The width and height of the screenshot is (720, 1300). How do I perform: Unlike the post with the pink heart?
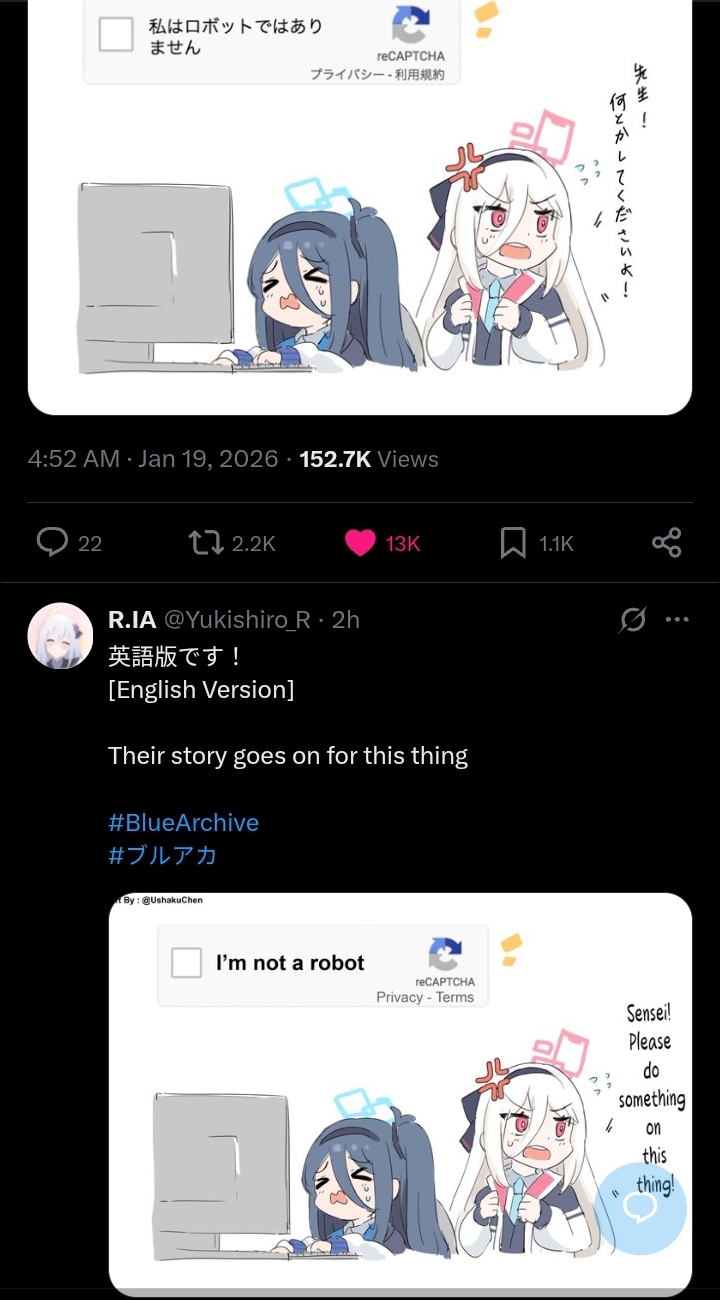(360, 542)
